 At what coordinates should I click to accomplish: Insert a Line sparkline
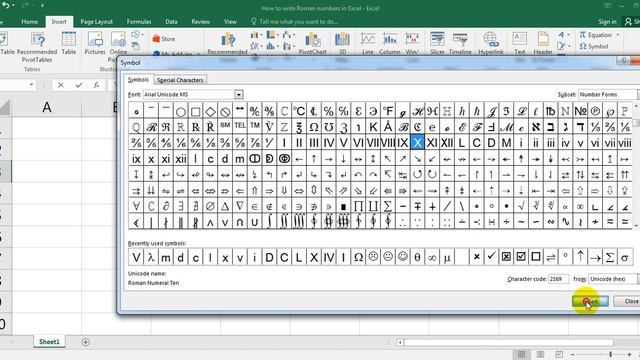pyautogui.click(x=368, y=44)
